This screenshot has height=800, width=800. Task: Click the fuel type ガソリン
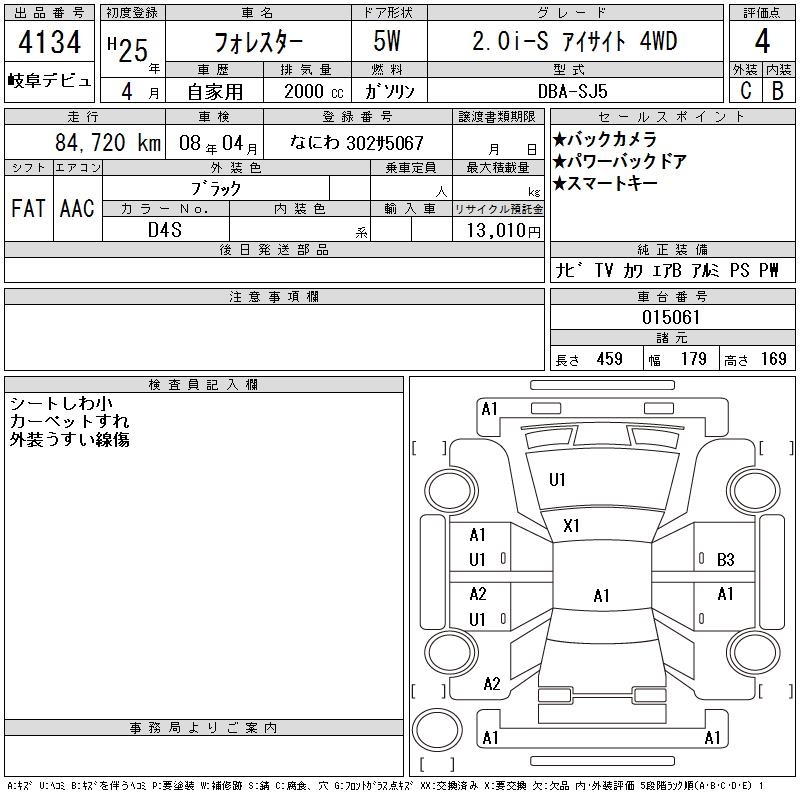(x=389, y=91)
